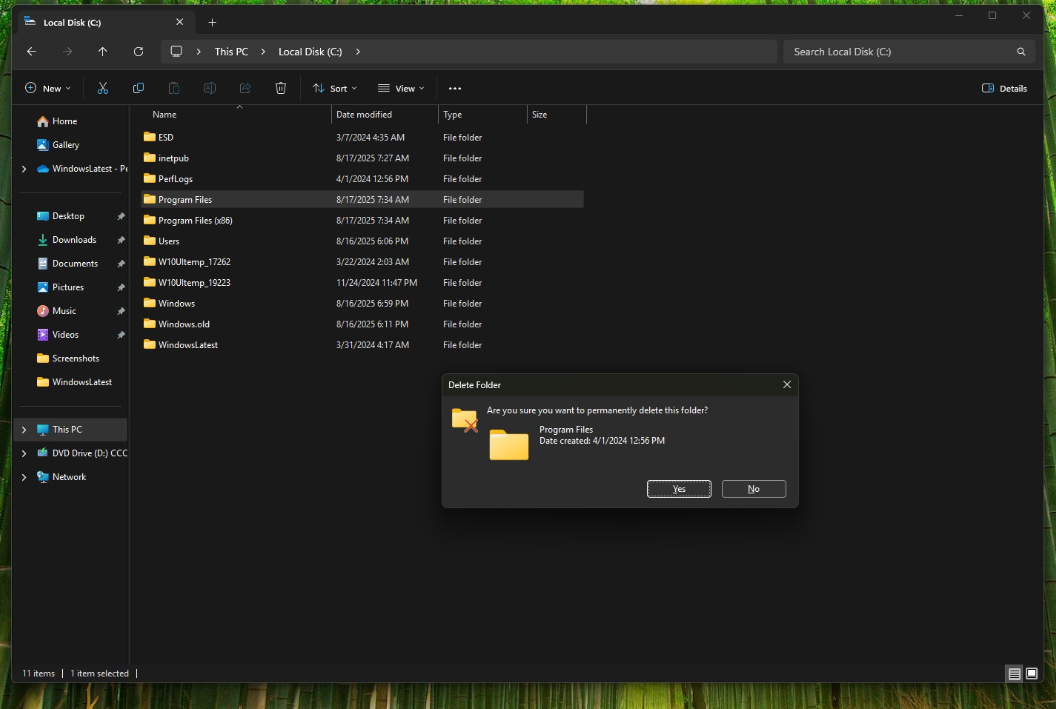Go up one directory level
The image size is (1056, 709).
pyautogui.click(x=102, y=51)
